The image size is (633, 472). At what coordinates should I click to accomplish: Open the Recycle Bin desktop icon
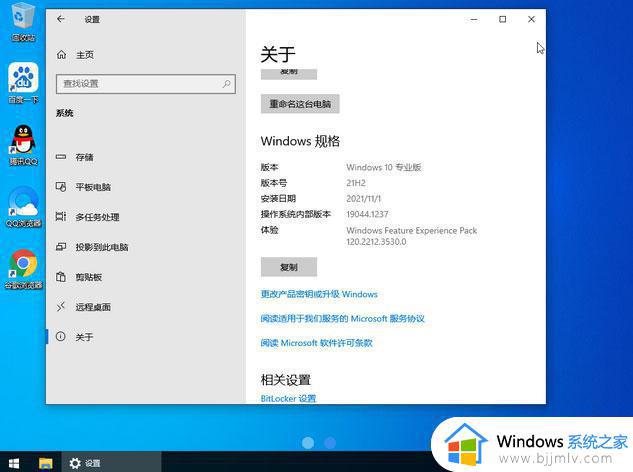point(23,22)
